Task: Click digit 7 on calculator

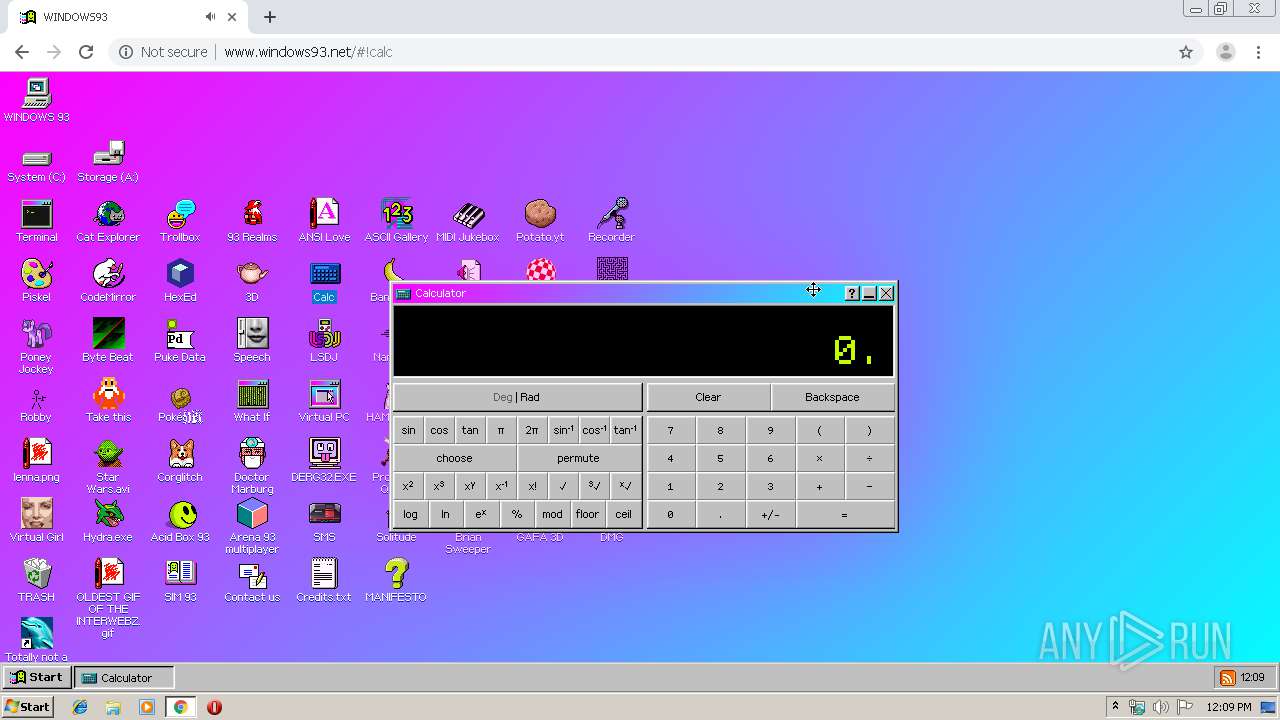Action: [x=670, y=430]
